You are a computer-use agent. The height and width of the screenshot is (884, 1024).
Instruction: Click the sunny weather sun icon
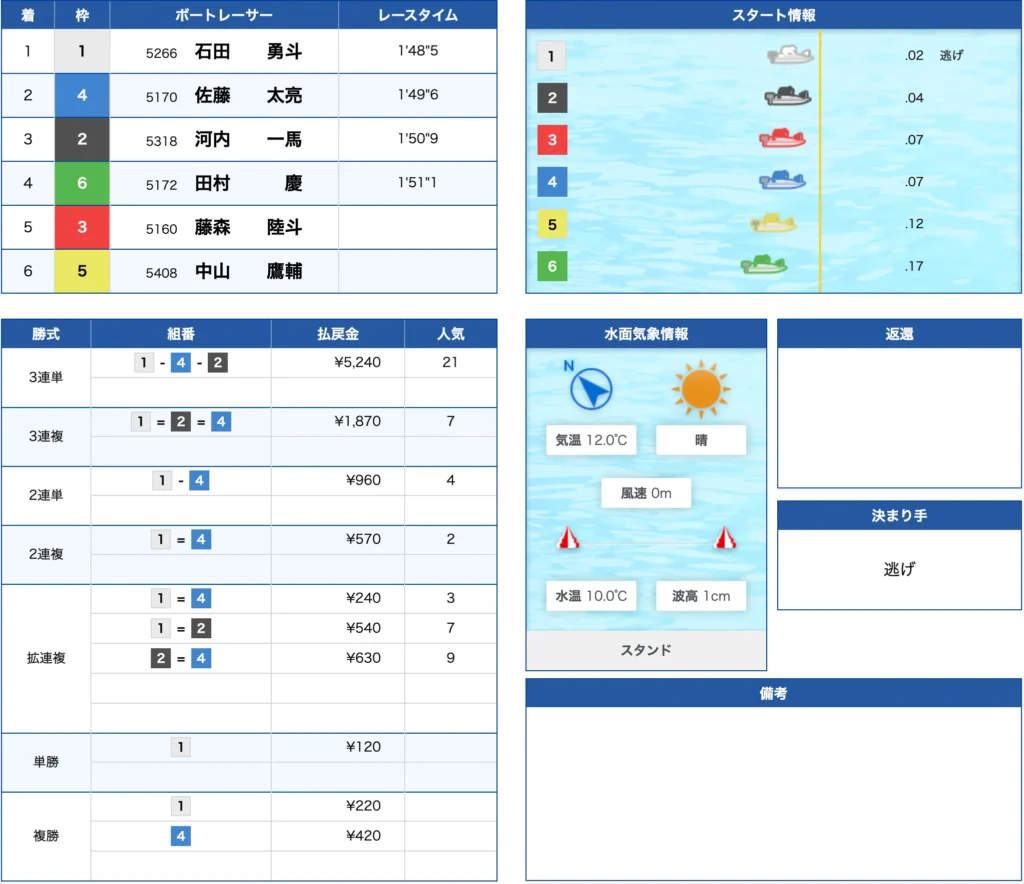[x=701, y=388]
